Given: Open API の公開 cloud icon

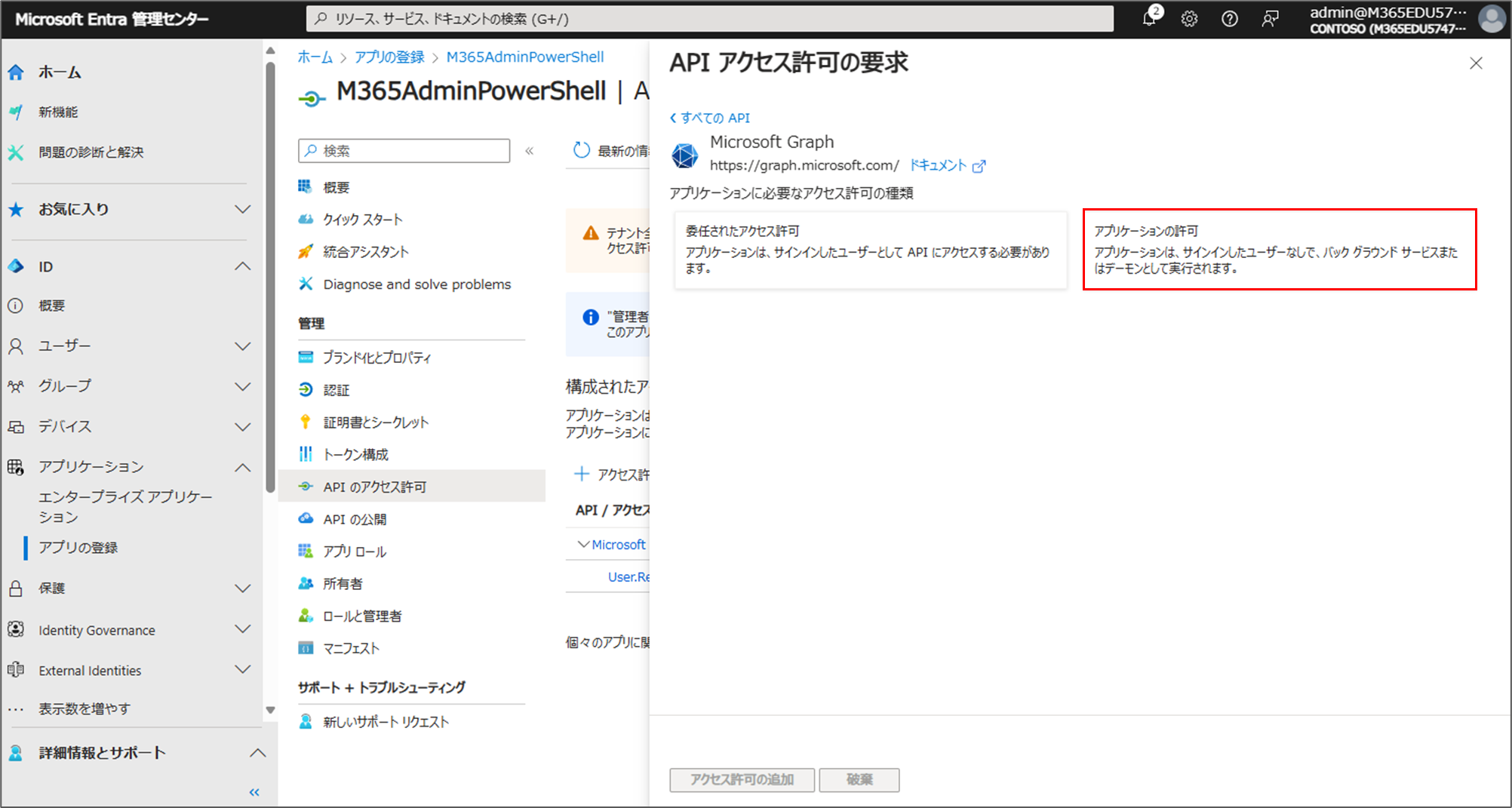Looking at the screenshot, I should 305,519.
